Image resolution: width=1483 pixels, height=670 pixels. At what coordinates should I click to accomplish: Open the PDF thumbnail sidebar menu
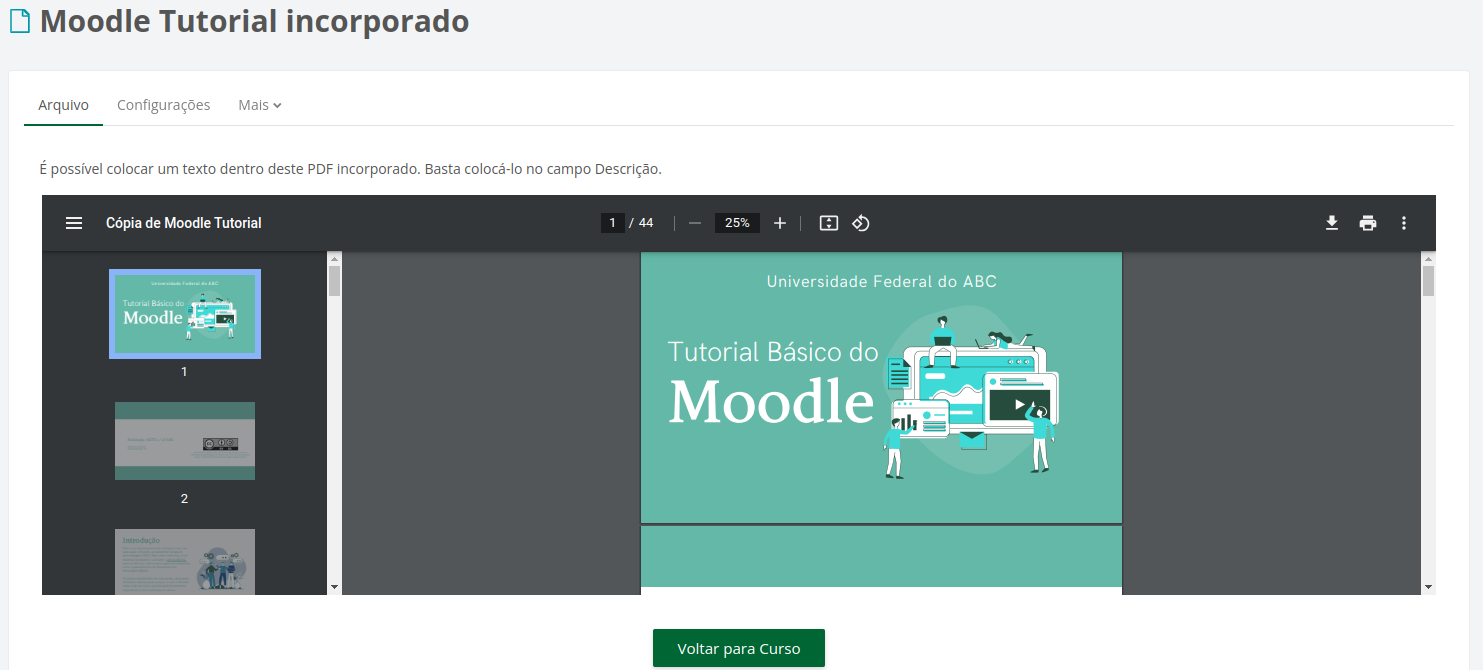[74, 222]
